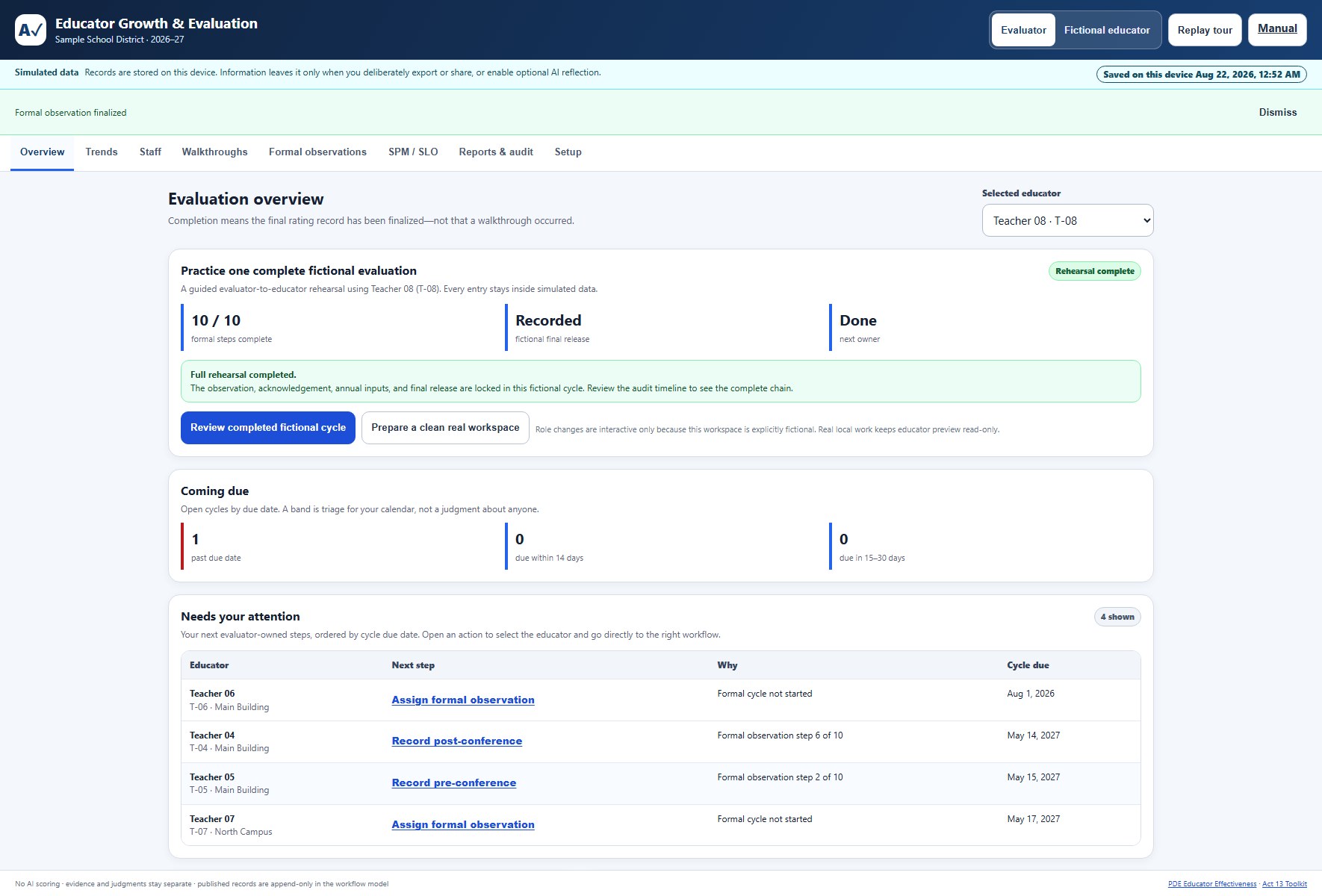Switch to Fictional educator role
This screenshot has width=1322, height=896.
click(x=1107, y=30)
